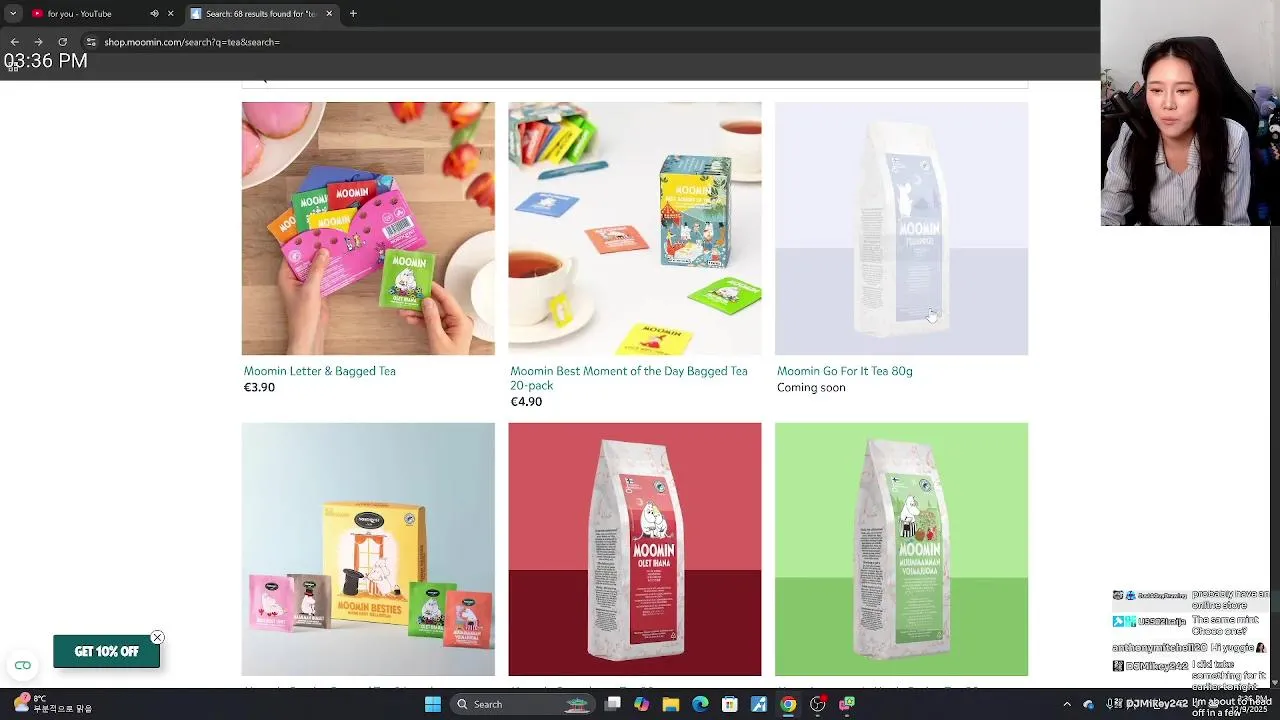Go back to the previous page
Screen dimensions: 1280x720
point(14,42)
